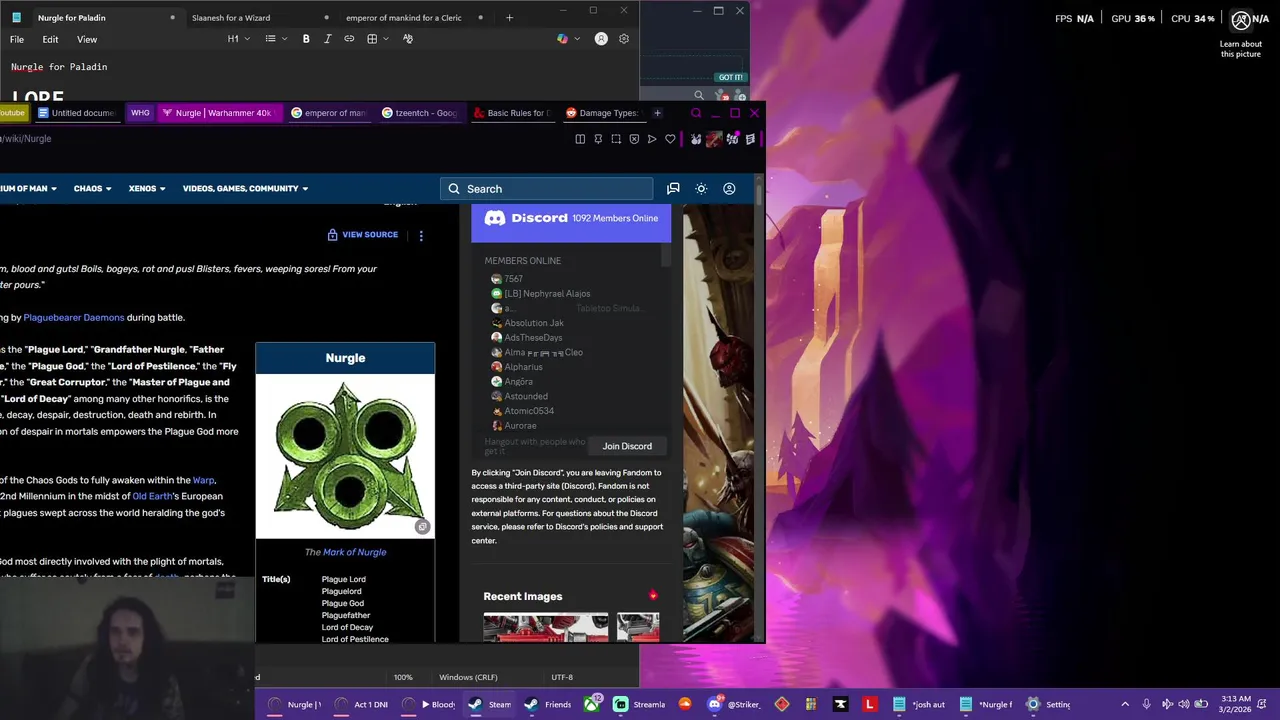Open Notepad's View menu
The width and height of the screenshot is (1280, 720).
click(x=87, y=39)
